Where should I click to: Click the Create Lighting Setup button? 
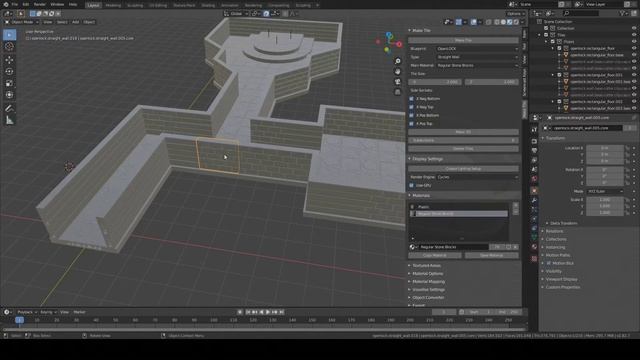463,169
